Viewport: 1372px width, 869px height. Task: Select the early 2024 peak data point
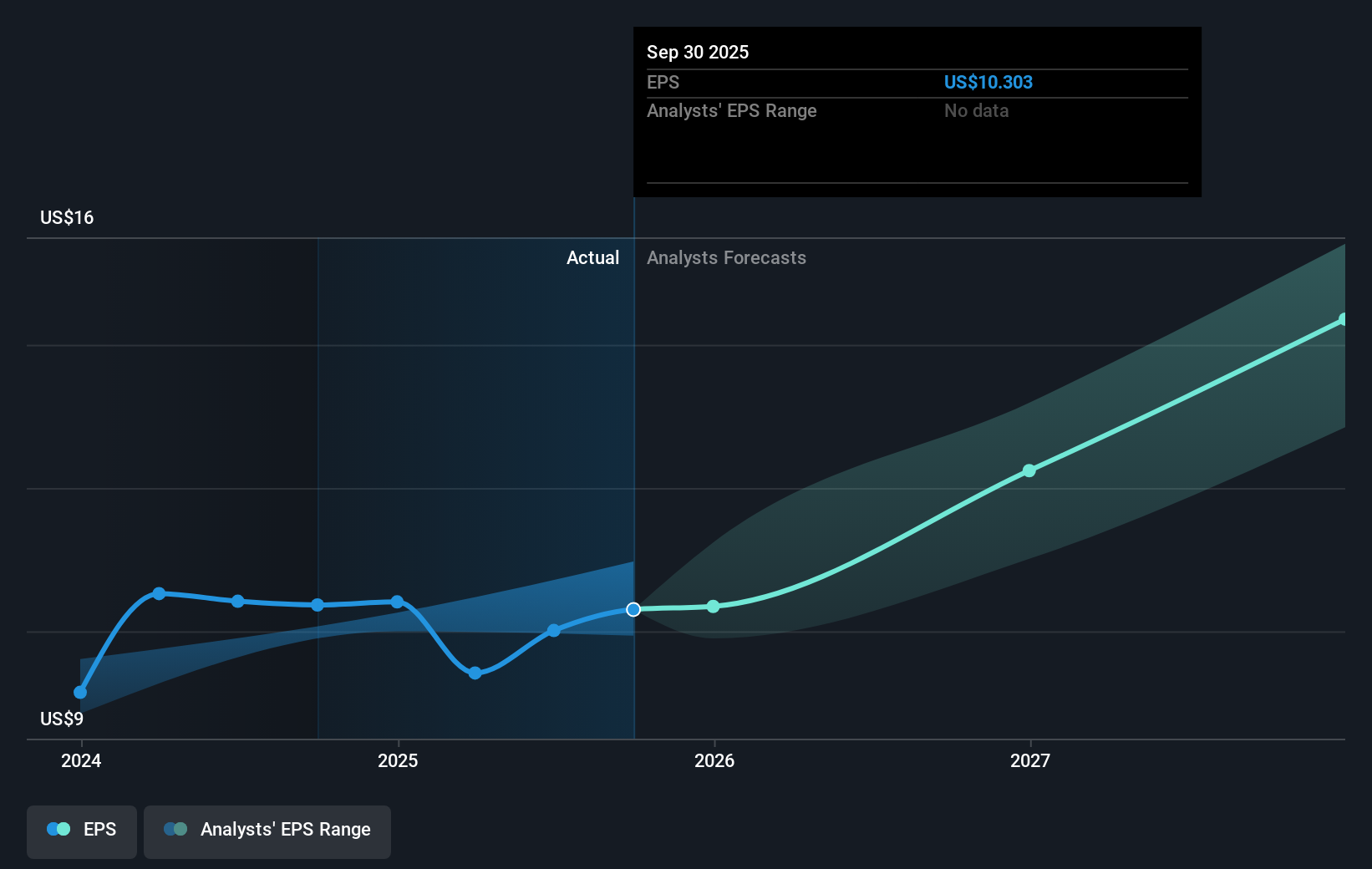159,593
